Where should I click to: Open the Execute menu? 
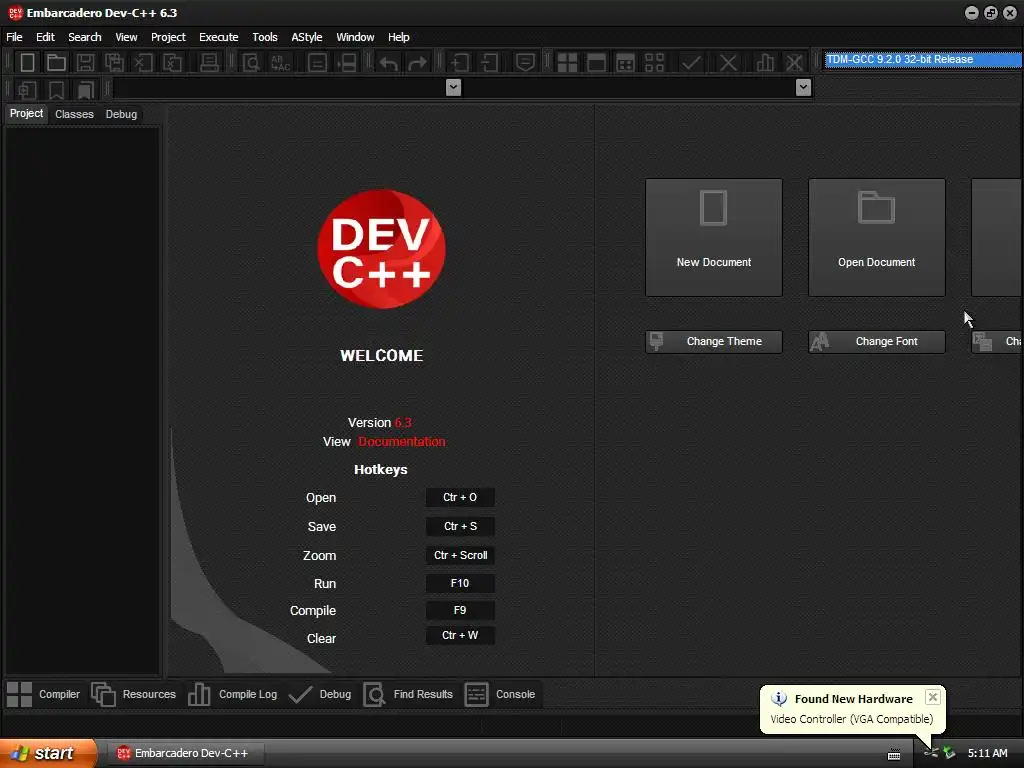pyautogui.click(x=219, y=37)
